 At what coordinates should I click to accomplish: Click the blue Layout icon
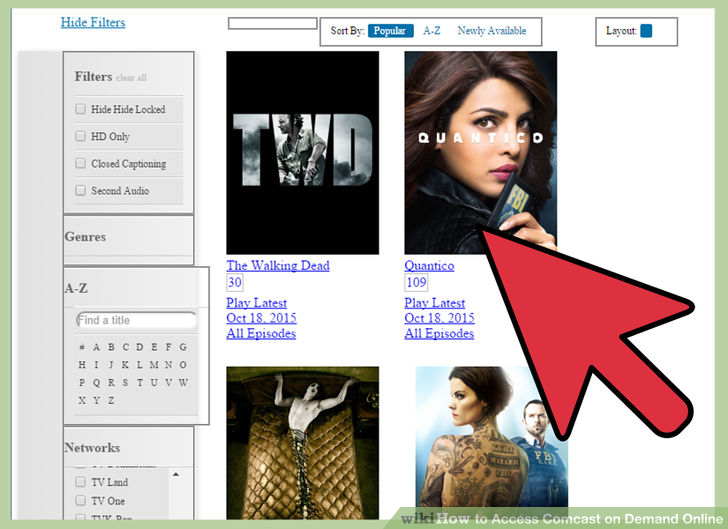[x=646, y=31]
